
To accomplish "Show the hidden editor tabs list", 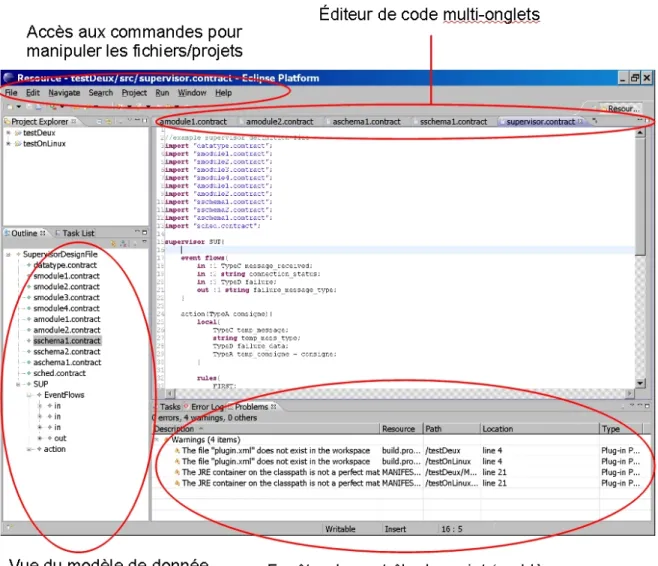I will coord(595,121).
